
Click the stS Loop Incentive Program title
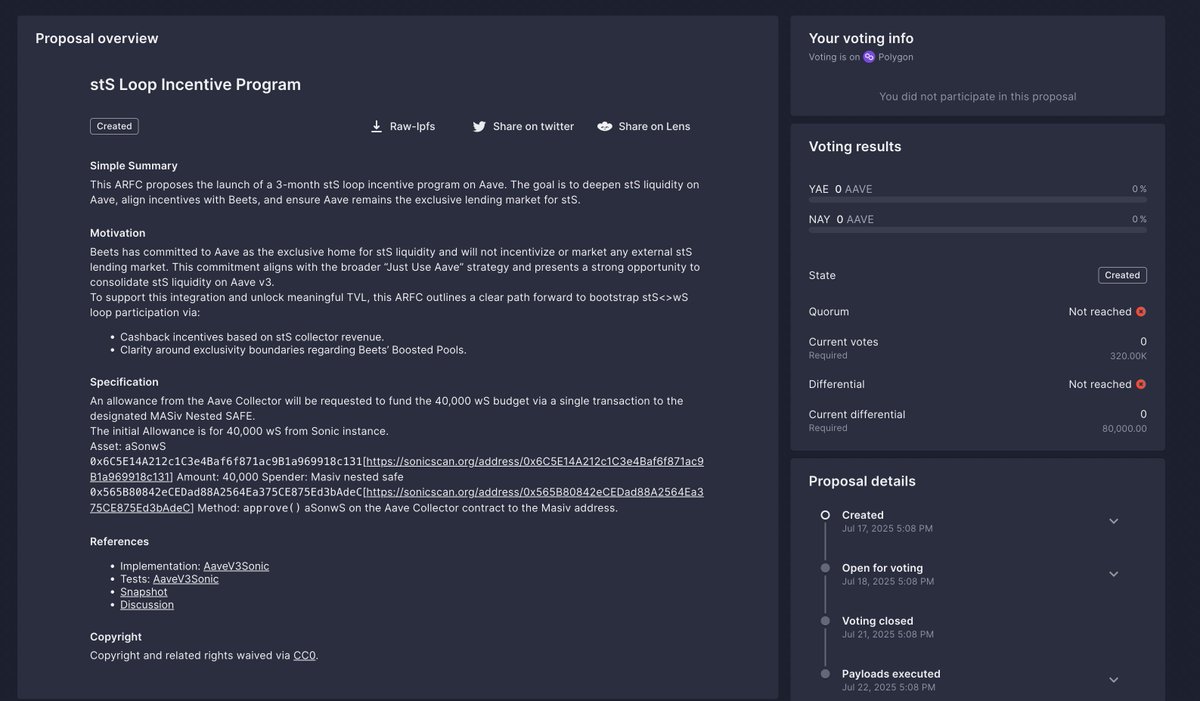pyautogui.click(x=195, y=85)
